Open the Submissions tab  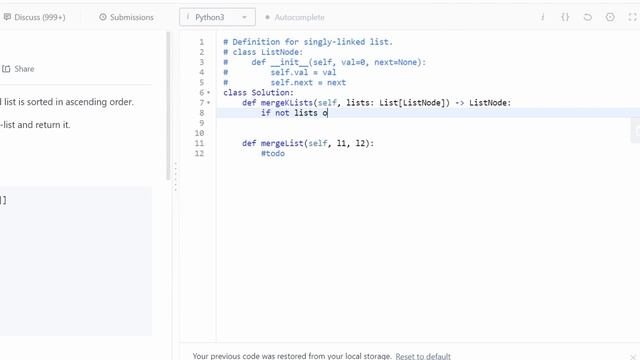point(126,17)
